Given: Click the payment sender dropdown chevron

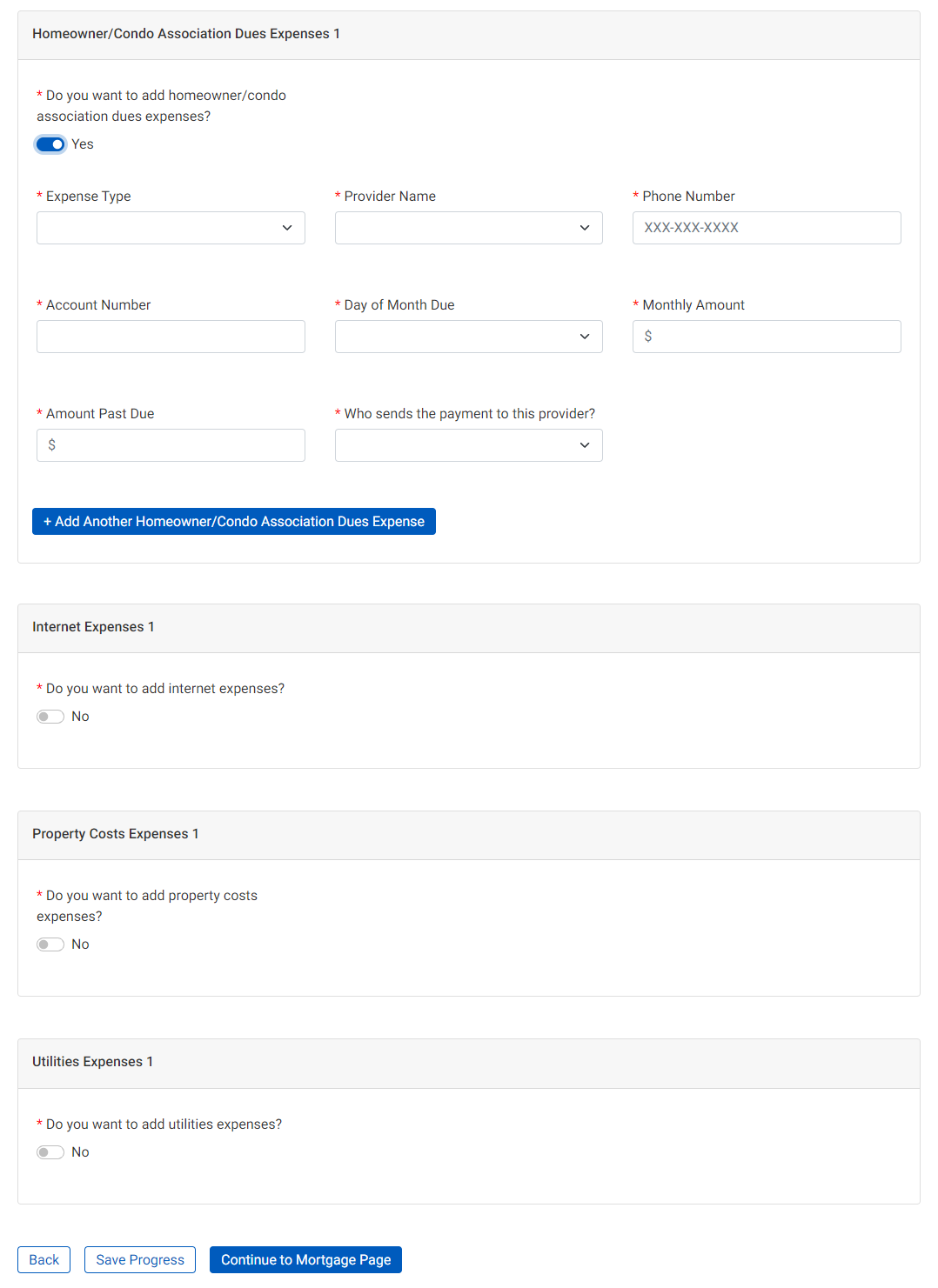Looking at the screenshot, I should (x=585, y=445).
